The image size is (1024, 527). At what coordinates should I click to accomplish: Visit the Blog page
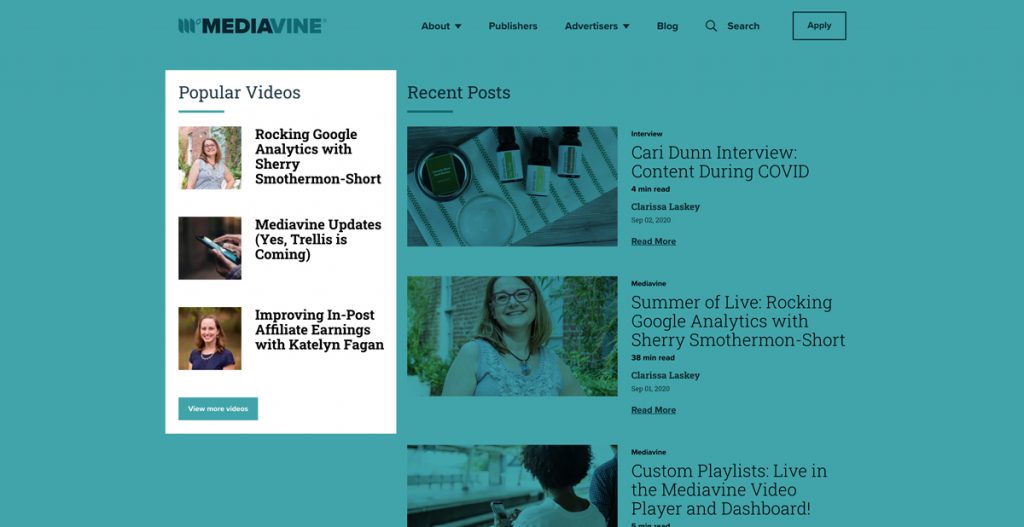click(x=667, y=26)
